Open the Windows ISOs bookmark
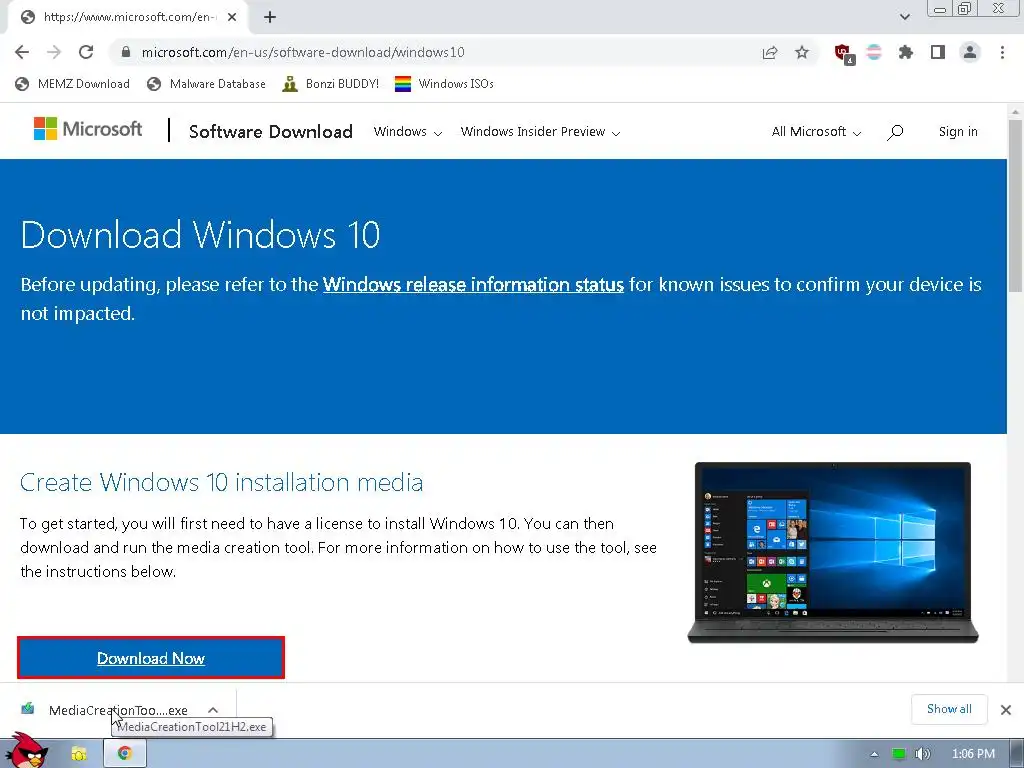Screen dimensions: 1024x768 click(x=444, y=84)
